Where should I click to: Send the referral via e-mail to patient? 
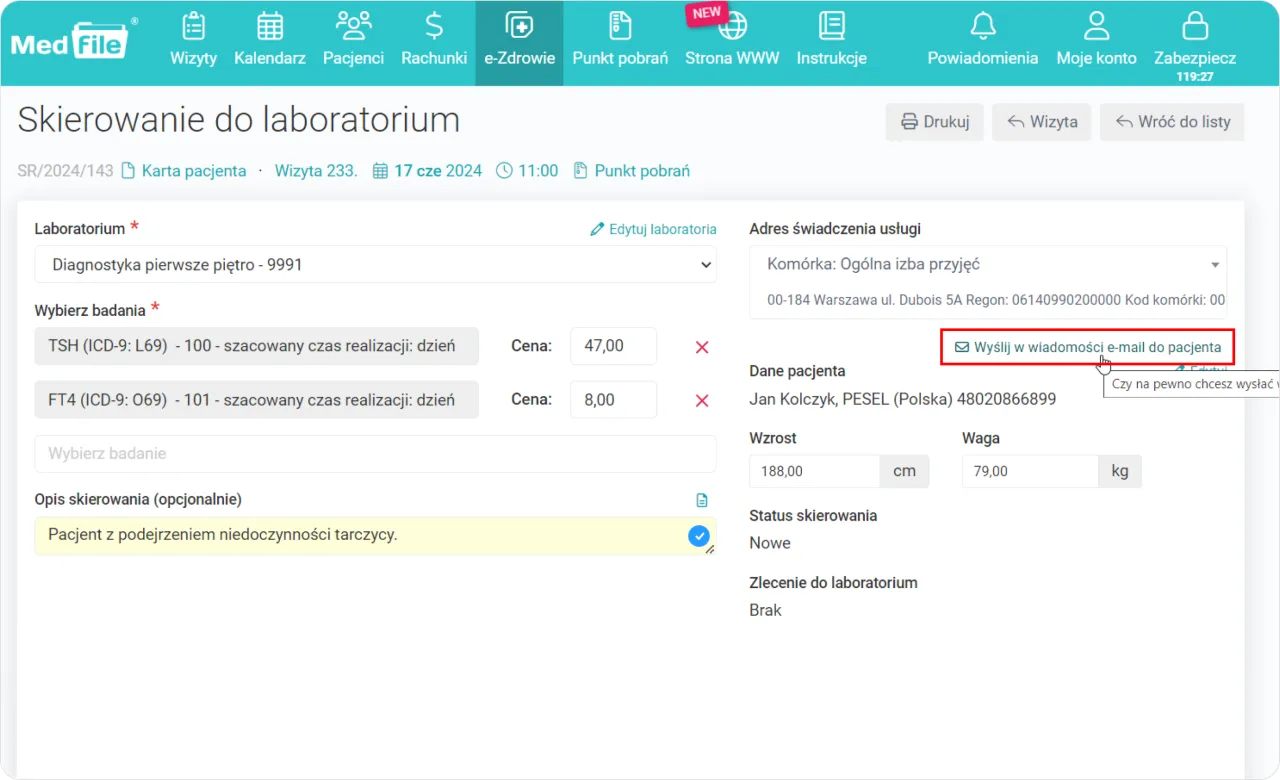[x=1087, y=346]
